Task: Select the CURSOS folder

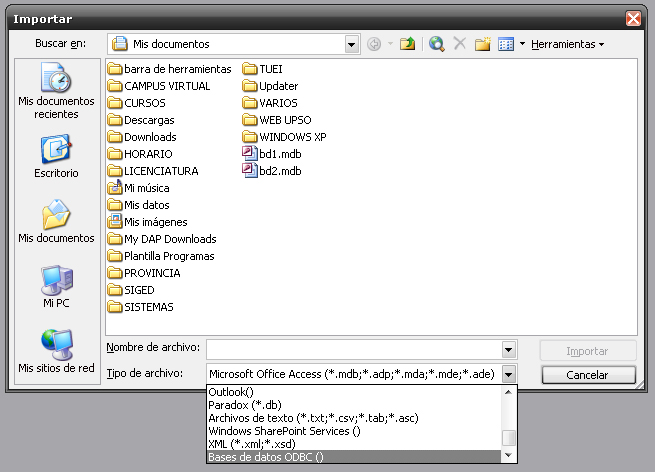Action: click(x=137, y=103)
